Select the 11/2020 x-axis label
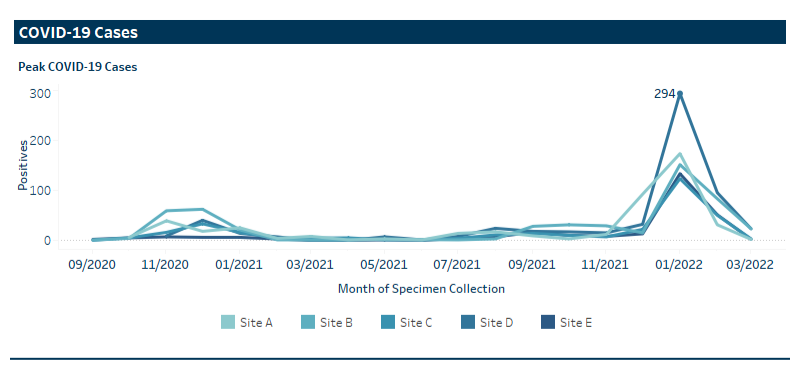This screenshot has width=800, height=368. (x=166, y=265)
